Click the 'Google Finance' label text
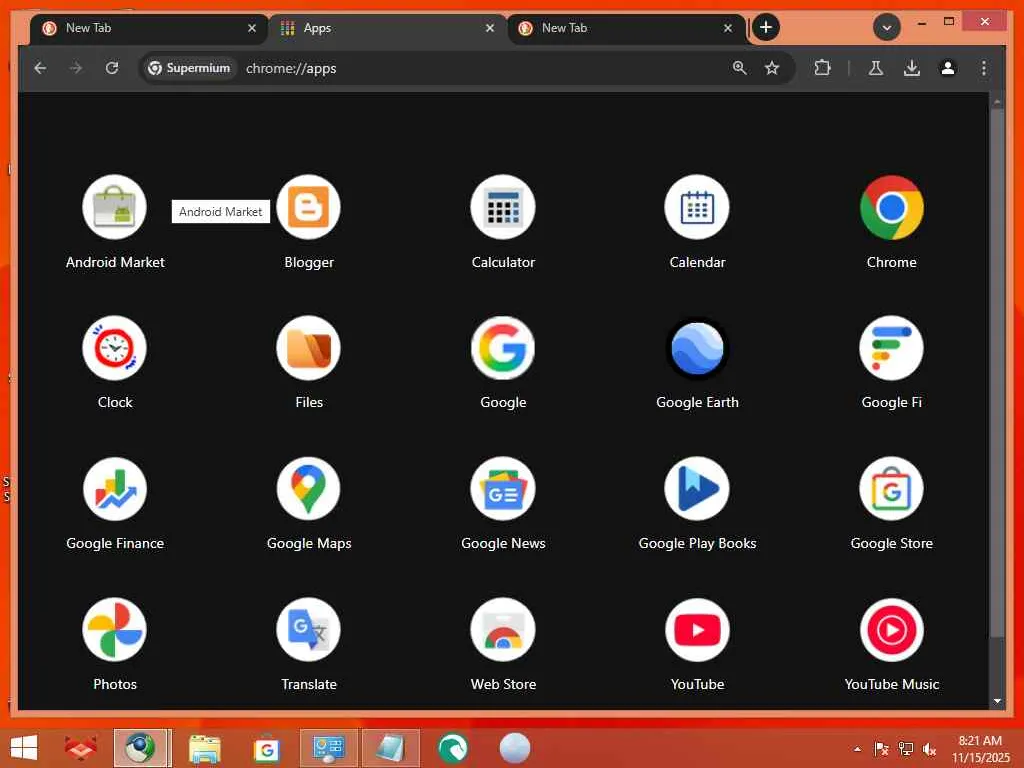1024x768 pixels. 115,543
